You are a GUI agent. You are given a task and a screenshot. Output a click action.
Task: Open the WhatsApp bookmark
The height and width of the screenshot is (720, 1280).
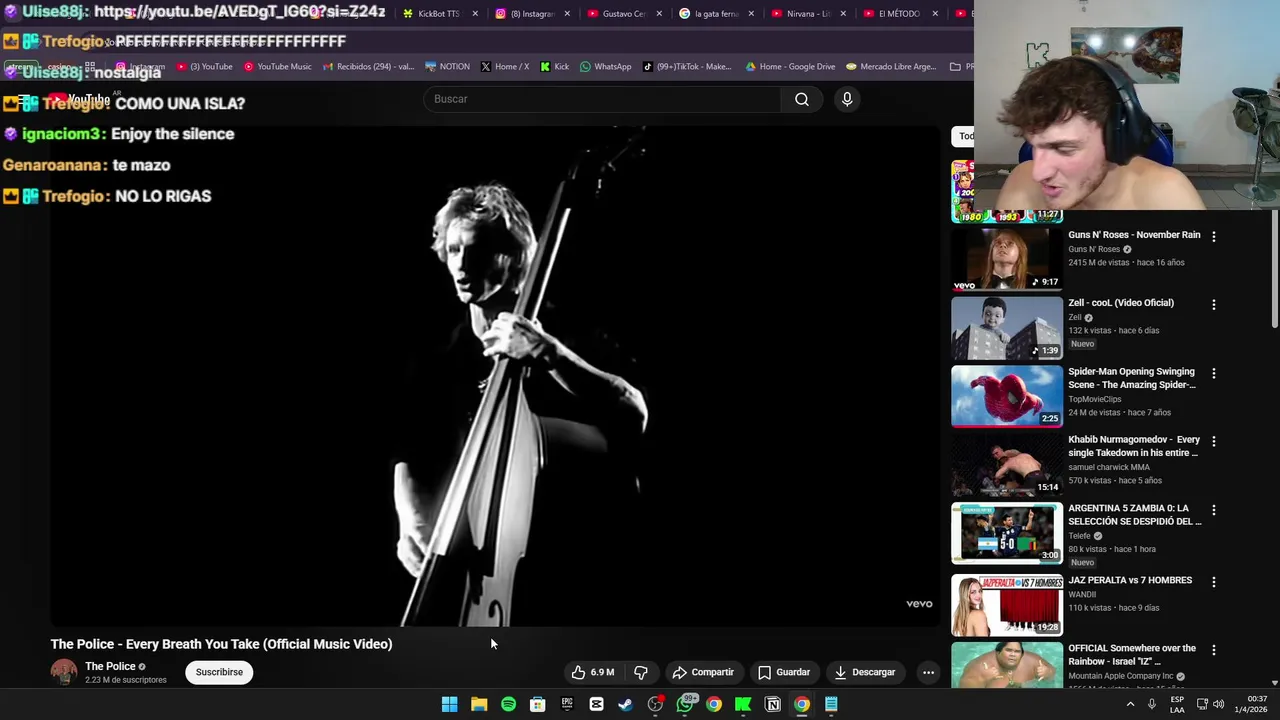[606, 67]
